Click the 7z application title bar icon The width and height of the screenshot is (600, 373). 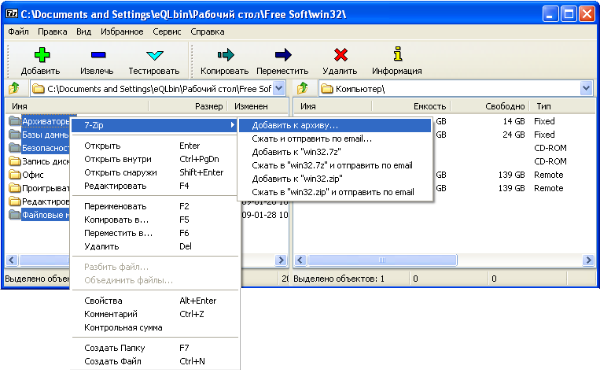(12, 14)
